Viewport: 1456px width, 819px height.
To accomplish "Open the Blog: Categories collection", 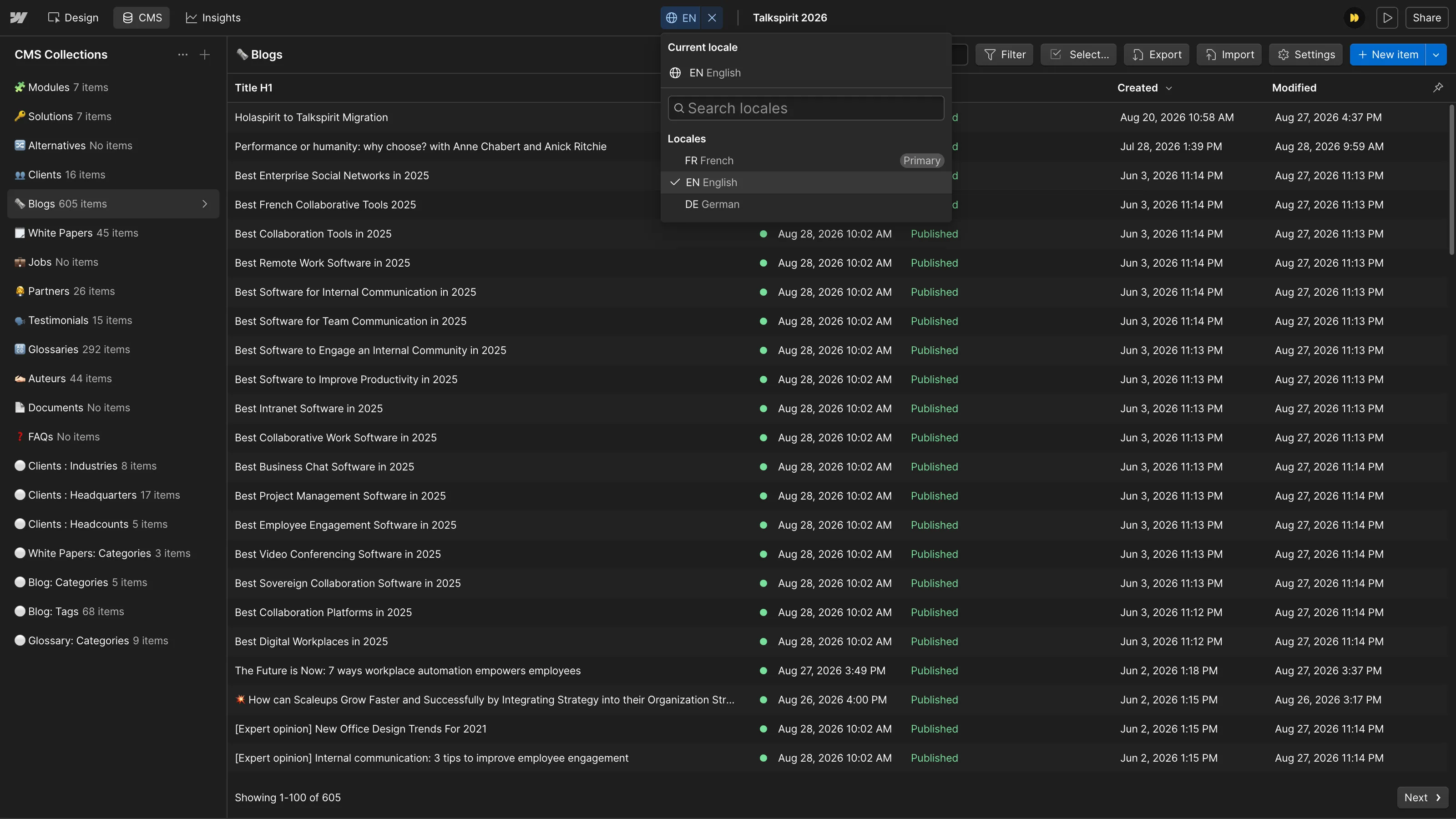I will click(x=113, y=582).
